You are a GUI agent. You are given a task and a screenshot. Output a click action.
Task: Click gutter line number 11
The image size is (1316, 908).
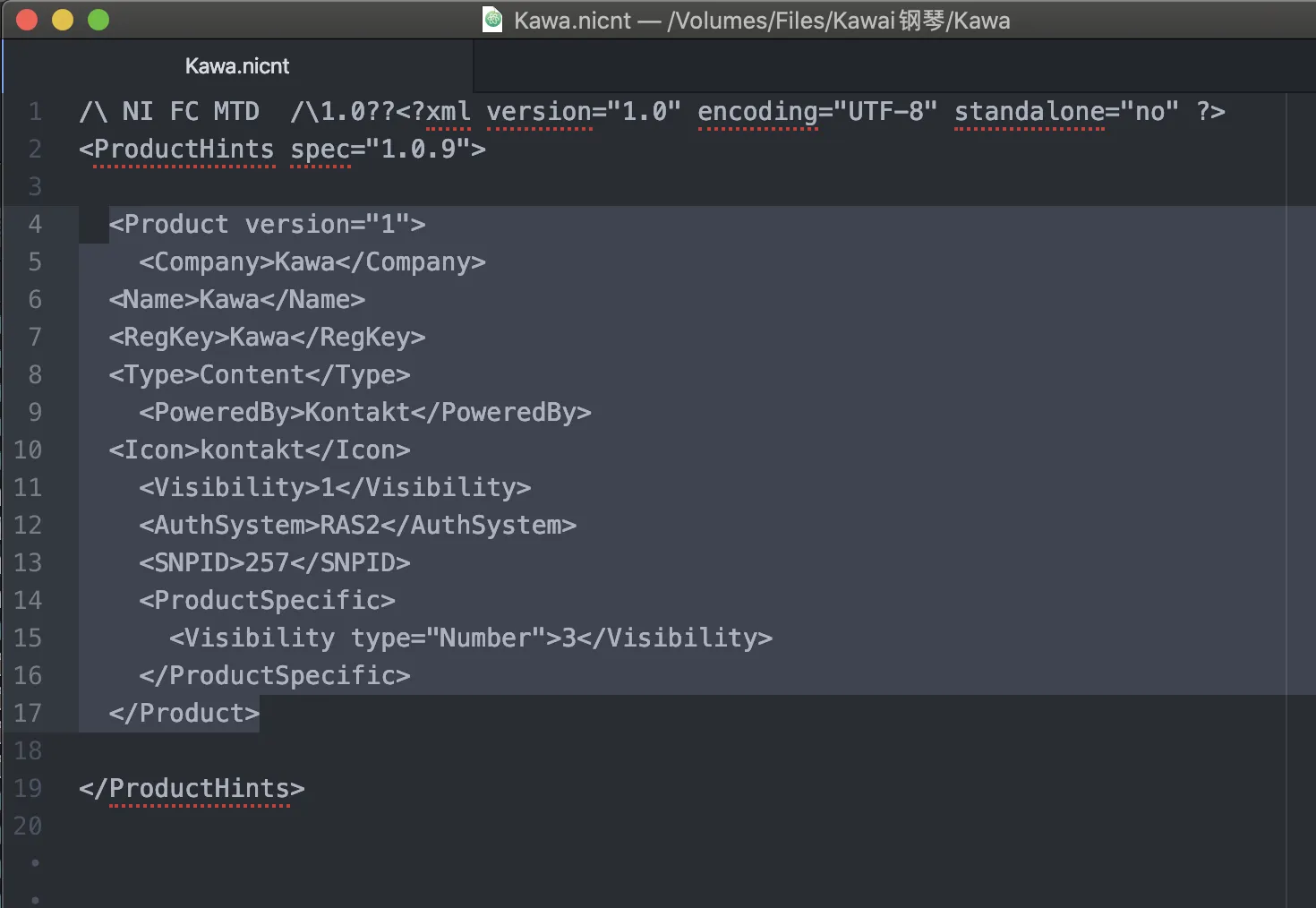click(28, 488)
